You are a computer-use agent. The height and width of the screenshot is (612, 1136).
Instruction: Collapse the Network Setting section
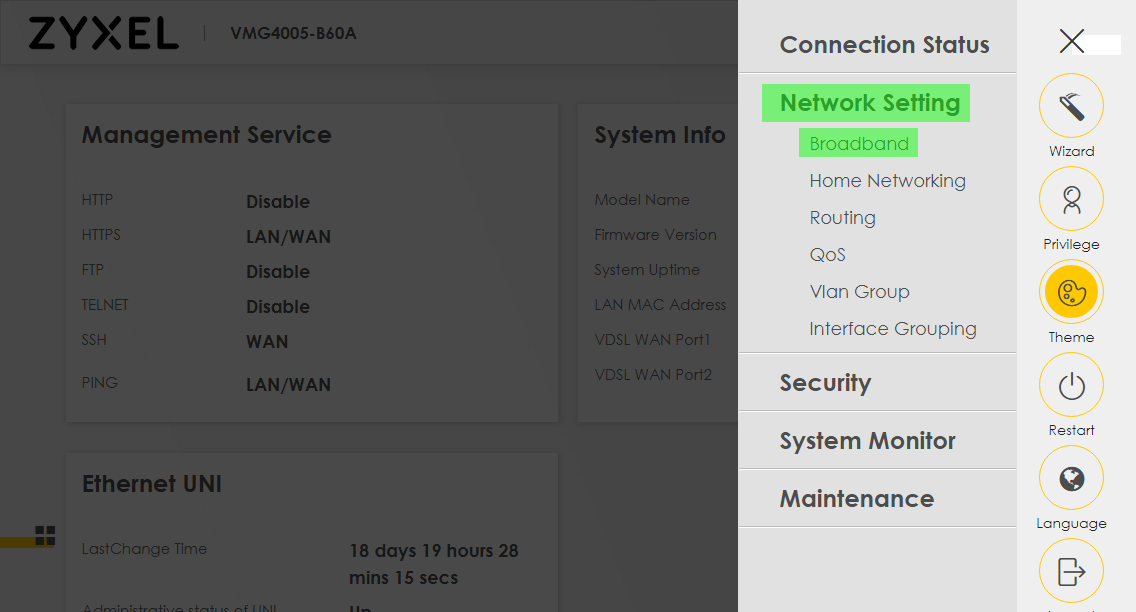click(869, 103)
